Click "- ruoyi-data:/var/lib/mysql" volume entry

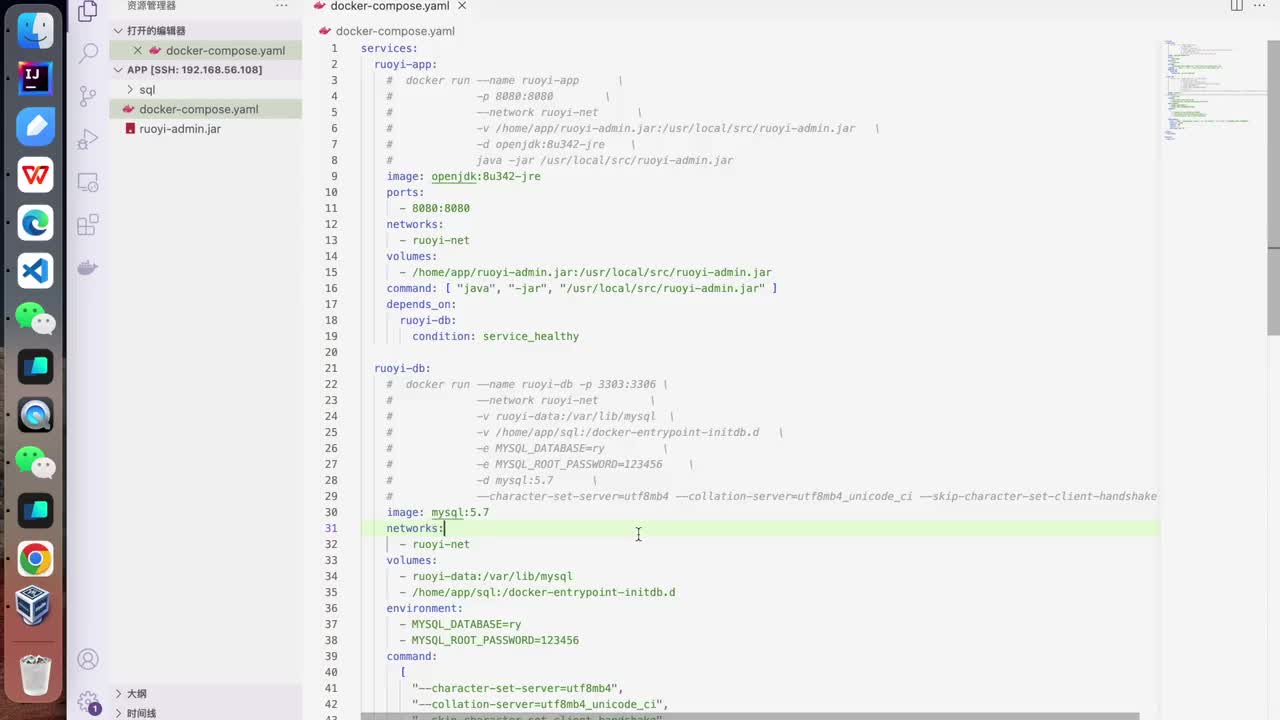(x=486, y=576)
